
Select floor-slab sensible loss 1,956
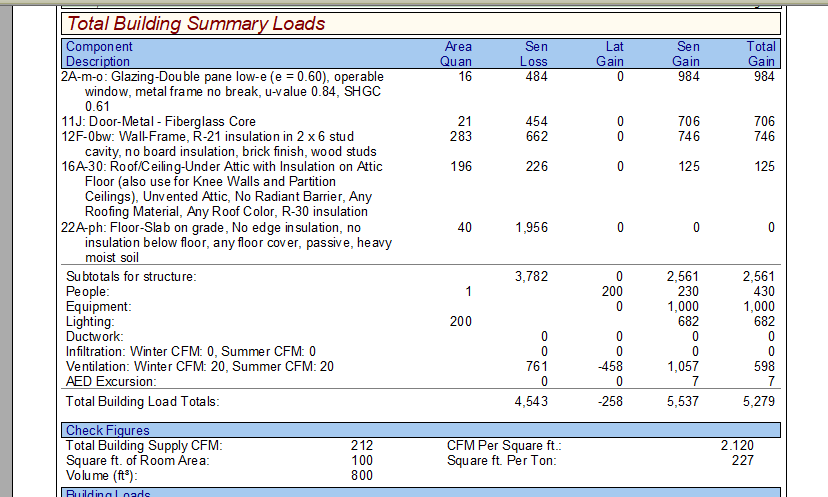532,228
